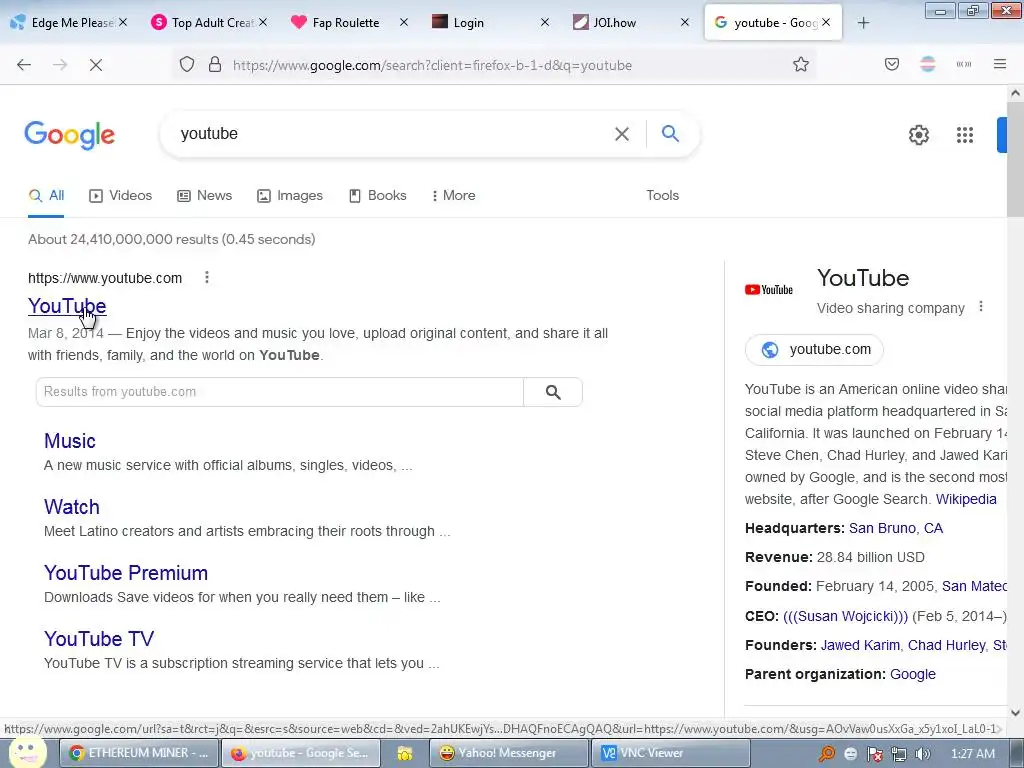Click the taskbar clock 1:27 AM
1024x768 pixels.
972,754
